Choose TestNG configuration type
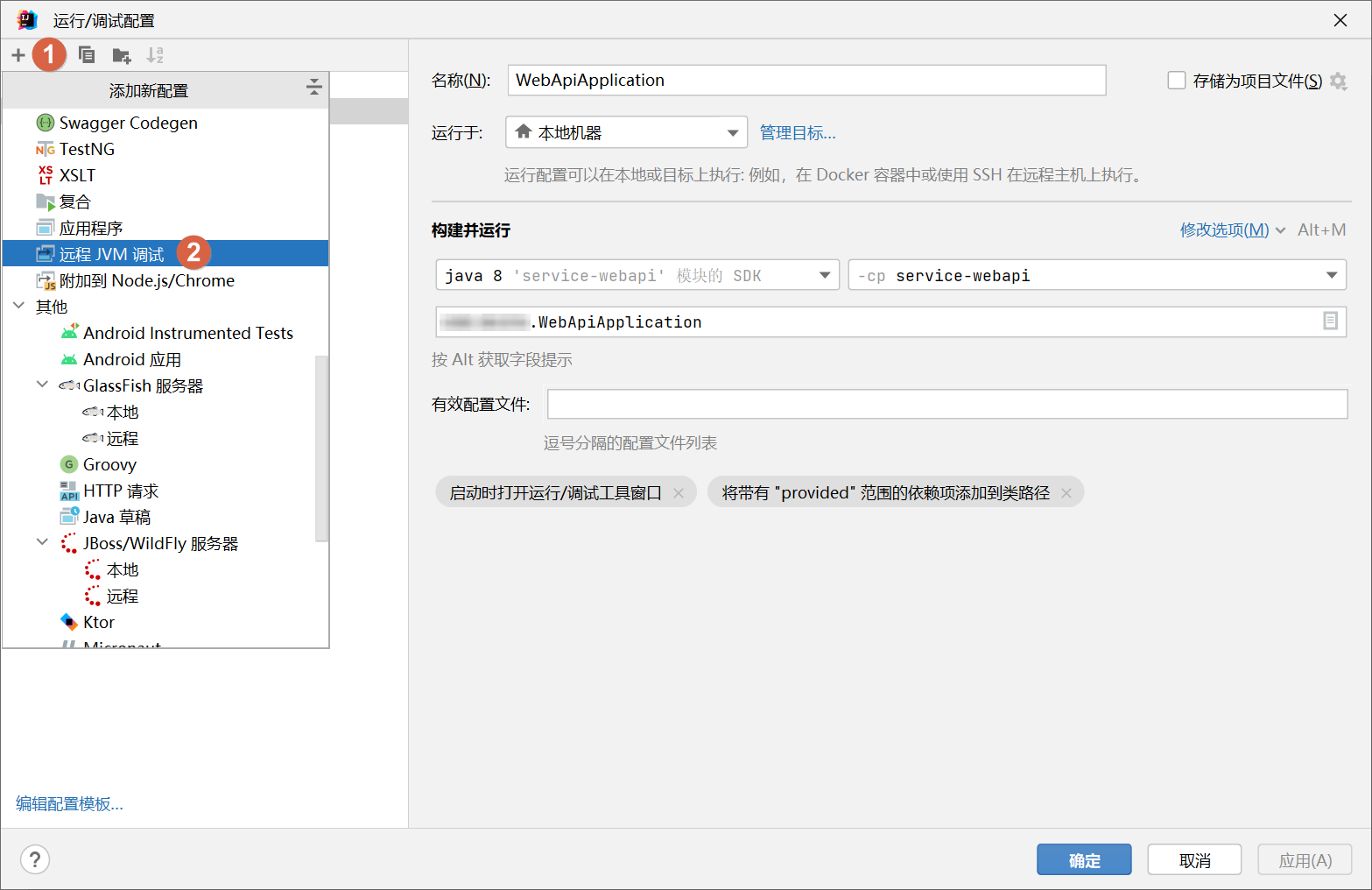Viewport: 1372px width, 890px height. point(87,149)
